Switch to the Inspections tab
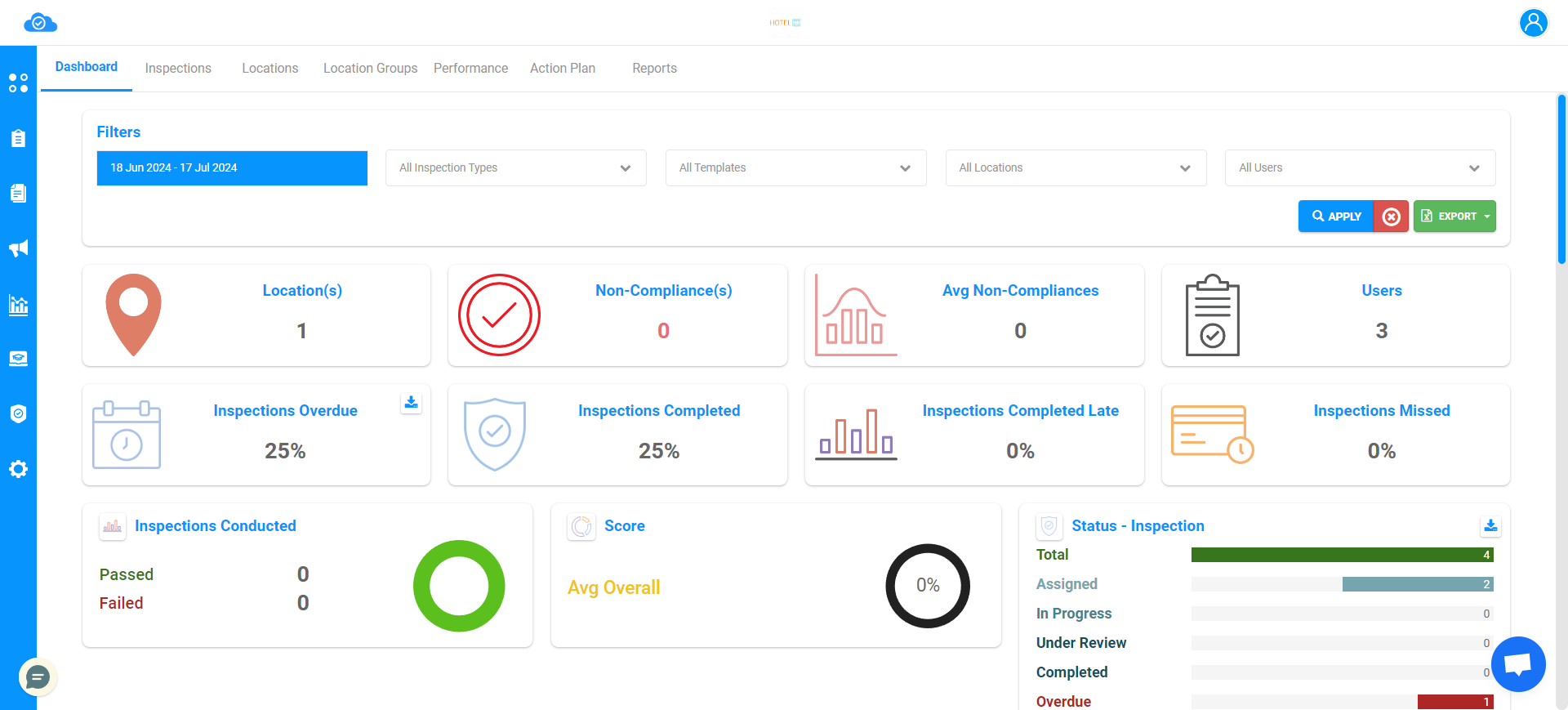The height and width of the screenshot is (710, 1568). coord(178,69)
